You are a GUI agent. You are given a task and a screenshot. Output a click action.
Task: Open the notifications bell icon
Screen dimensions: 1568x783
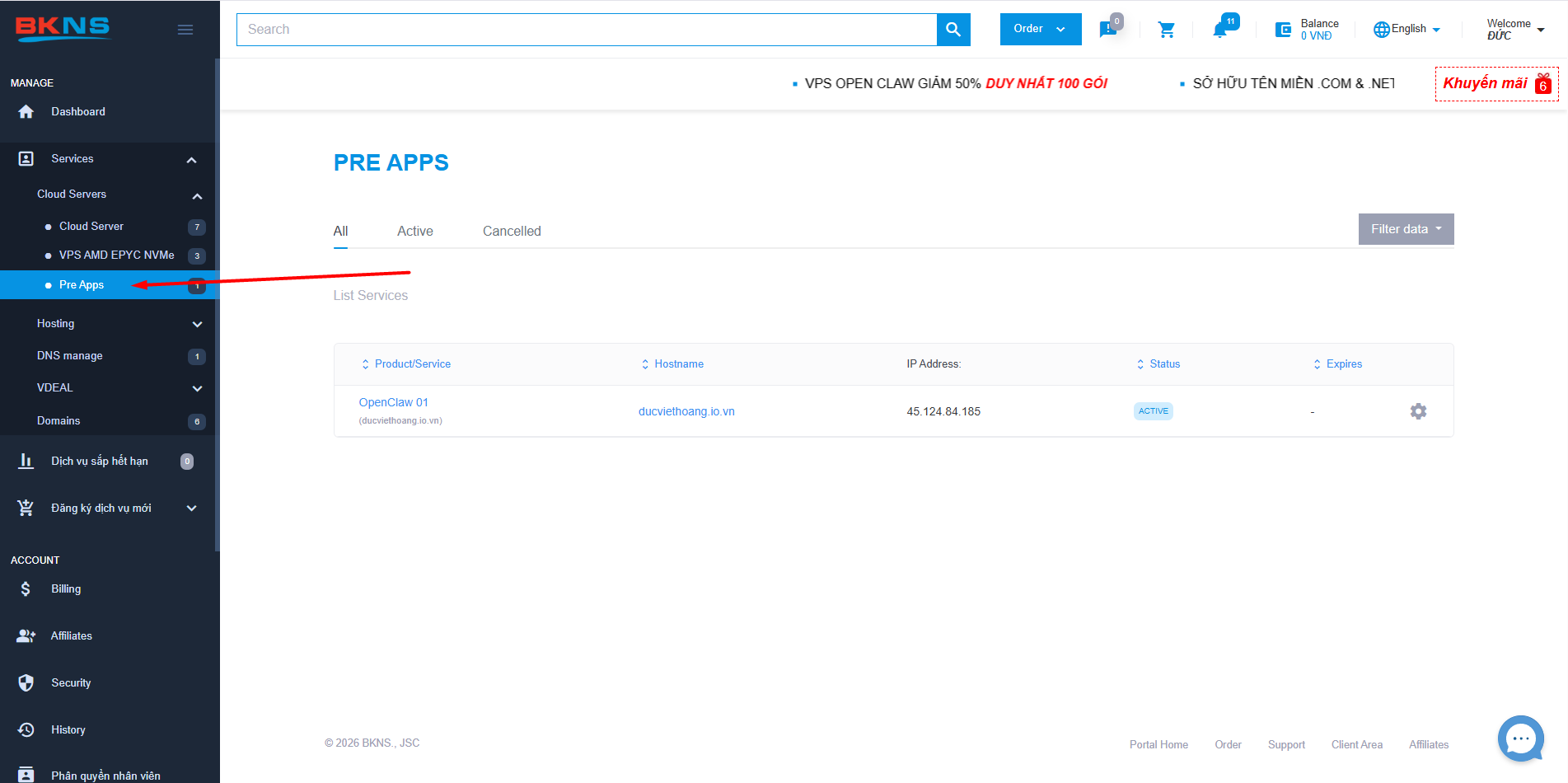[1220, 30]
